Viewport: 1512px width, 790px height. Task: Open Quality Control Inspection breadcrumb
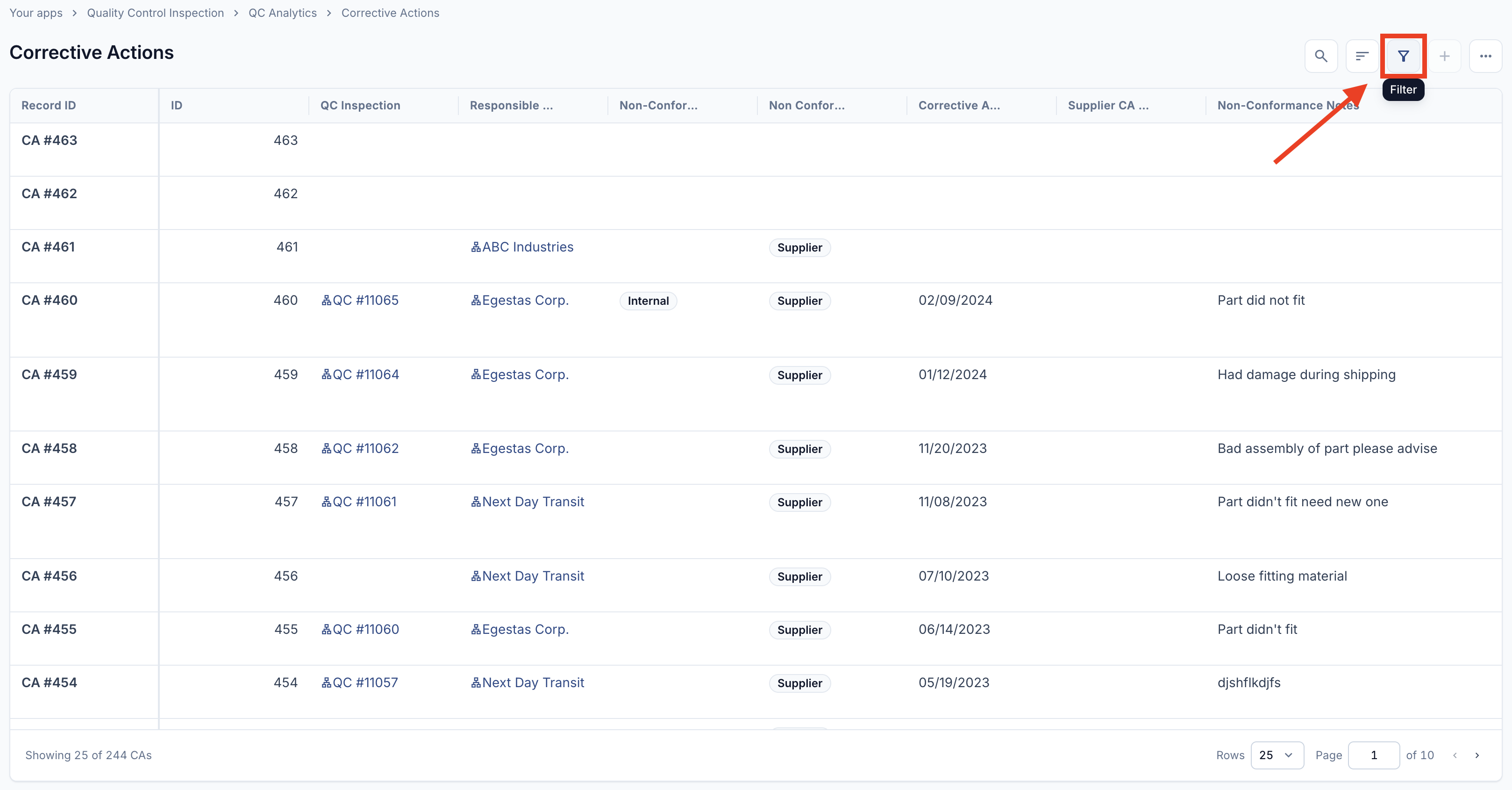pos(156,13)
